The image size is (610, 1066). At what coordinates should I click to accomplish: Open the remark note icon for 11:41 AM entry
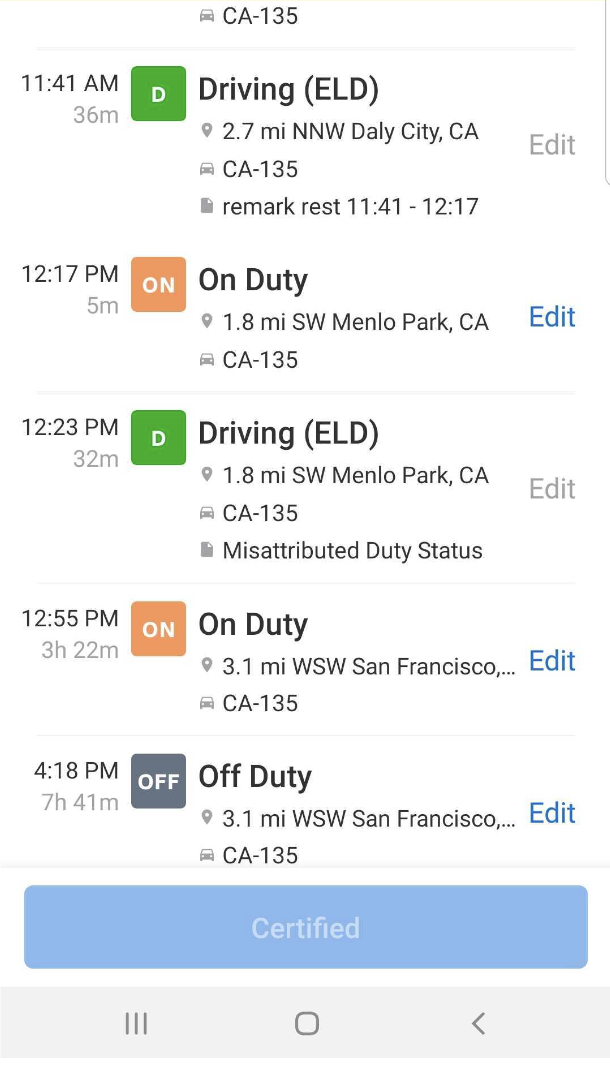pyautogui.click(x=208, y=206)
